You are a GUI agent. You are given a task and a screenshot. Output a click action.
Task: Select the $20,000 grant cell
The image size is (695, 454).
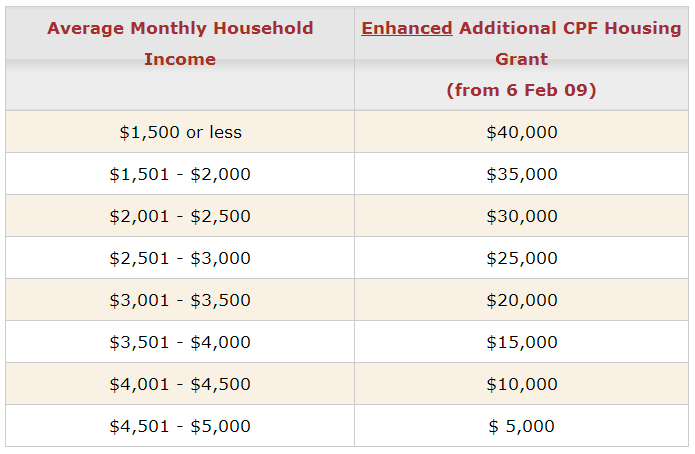click(x=521, y=300)
